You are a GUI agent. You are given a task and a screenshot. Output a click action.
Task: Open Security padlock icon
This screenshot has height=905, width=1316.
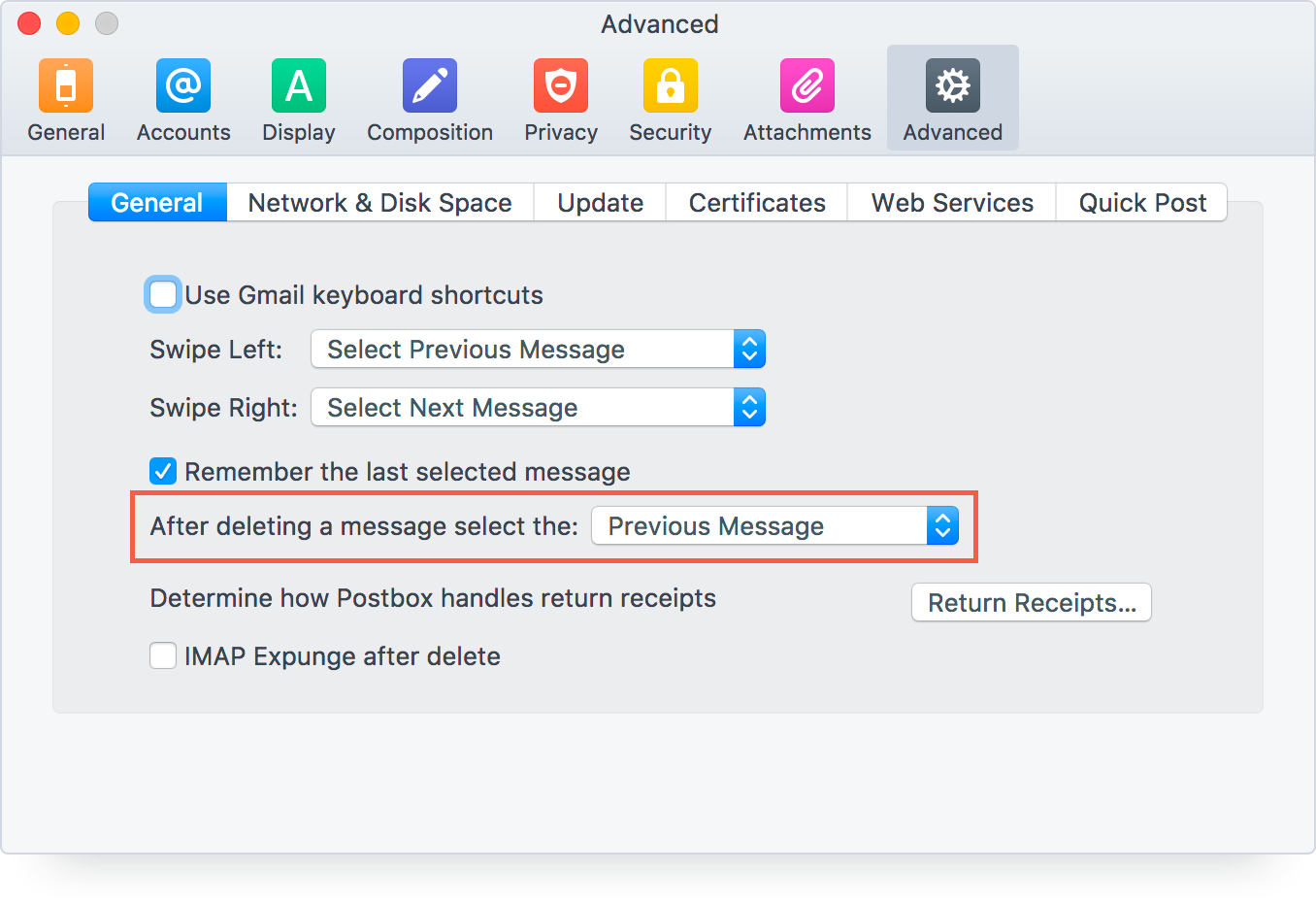[x=670, y=86]
